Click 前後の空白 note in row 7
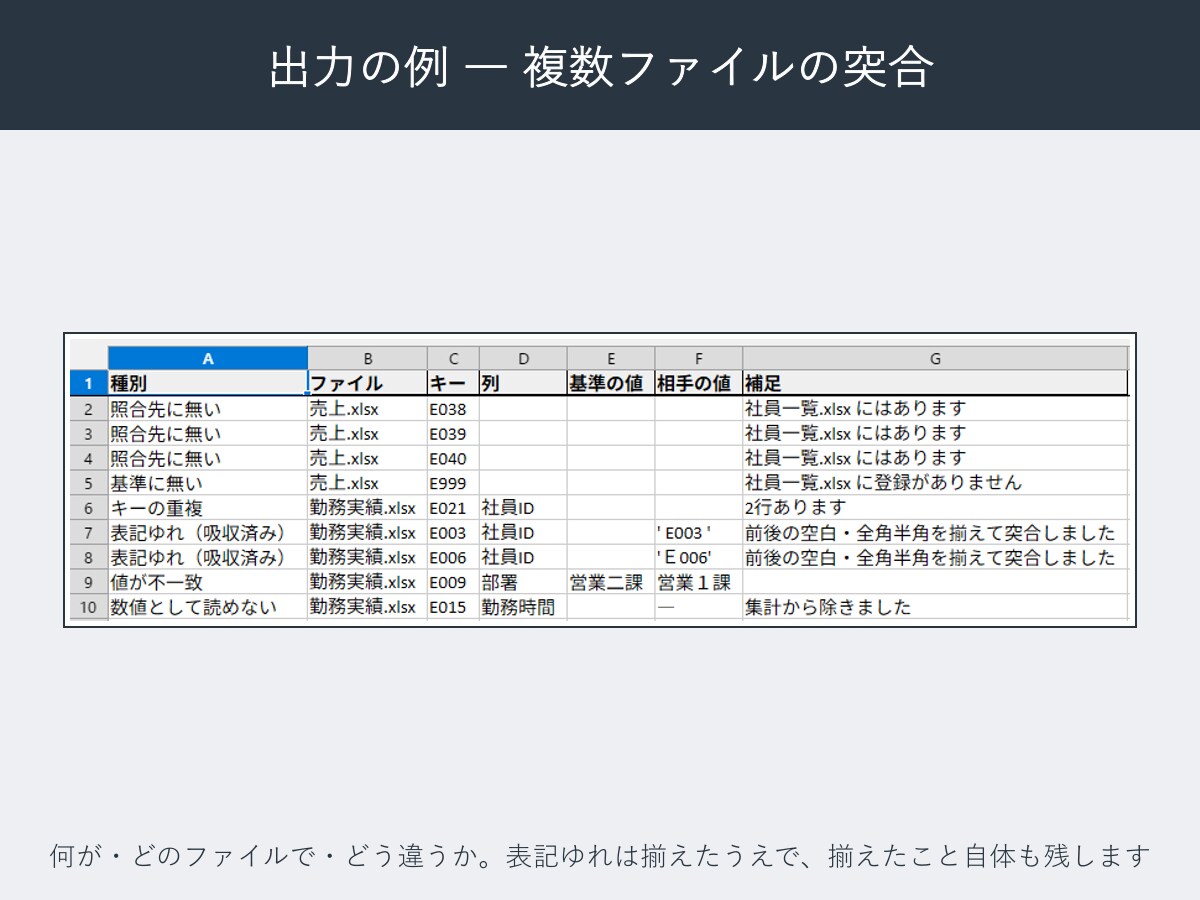This screenshot has width=1200, height=900. [935, 533]
